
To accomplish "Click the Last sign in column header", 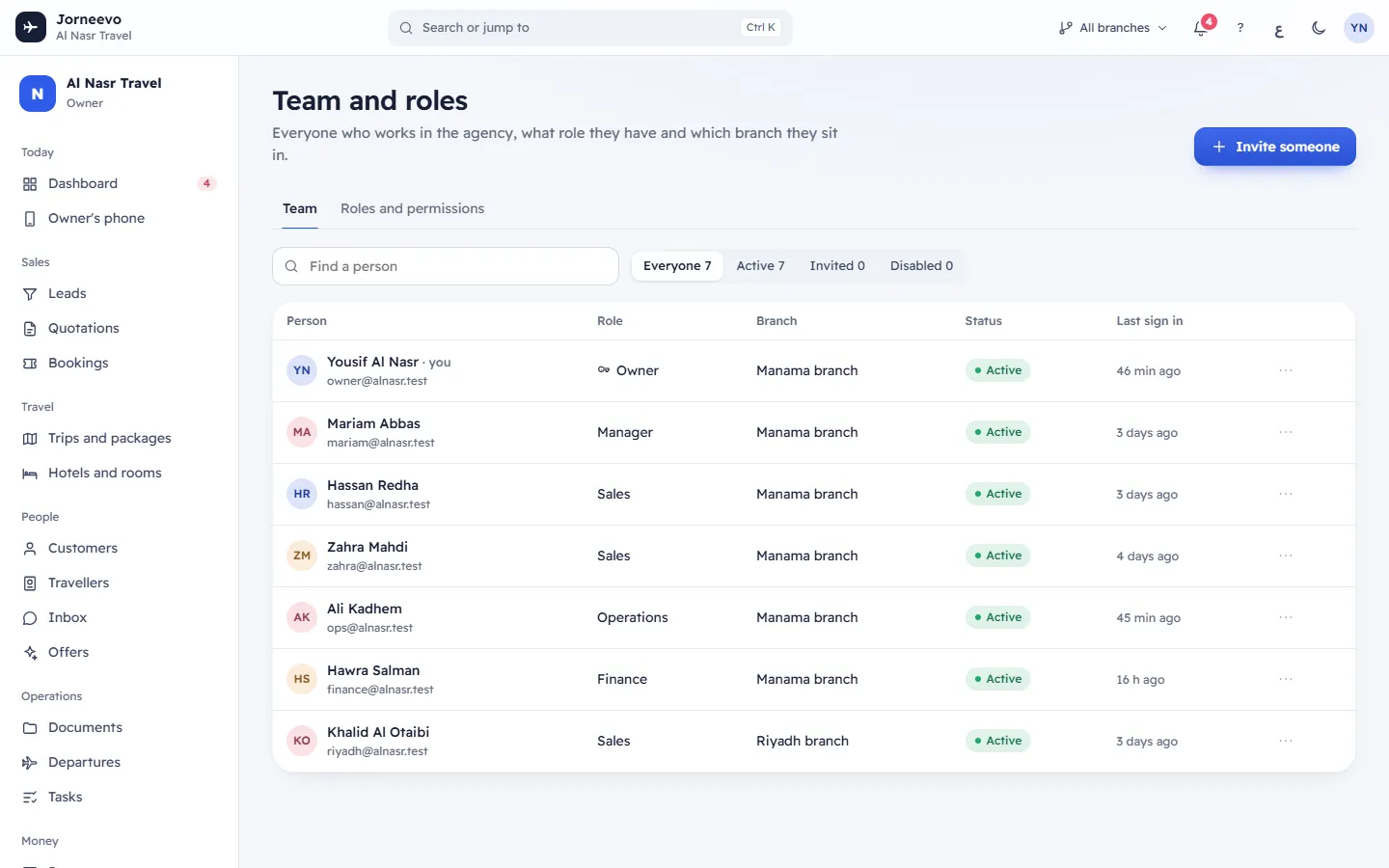I will pyautogui.click(x=1149, y=321).
